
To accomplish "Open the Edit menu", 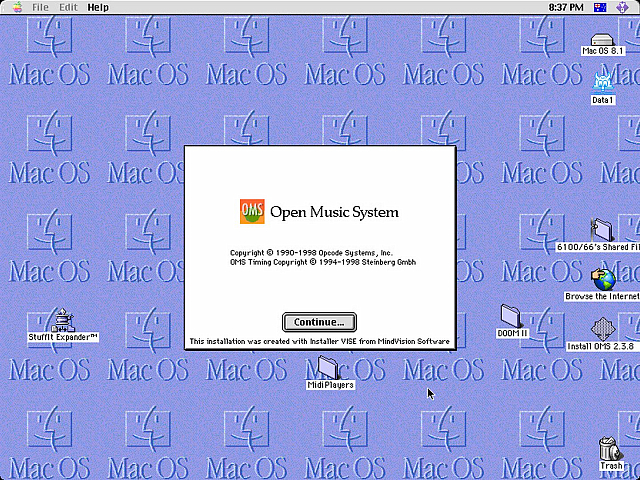I will click(68, 7).
